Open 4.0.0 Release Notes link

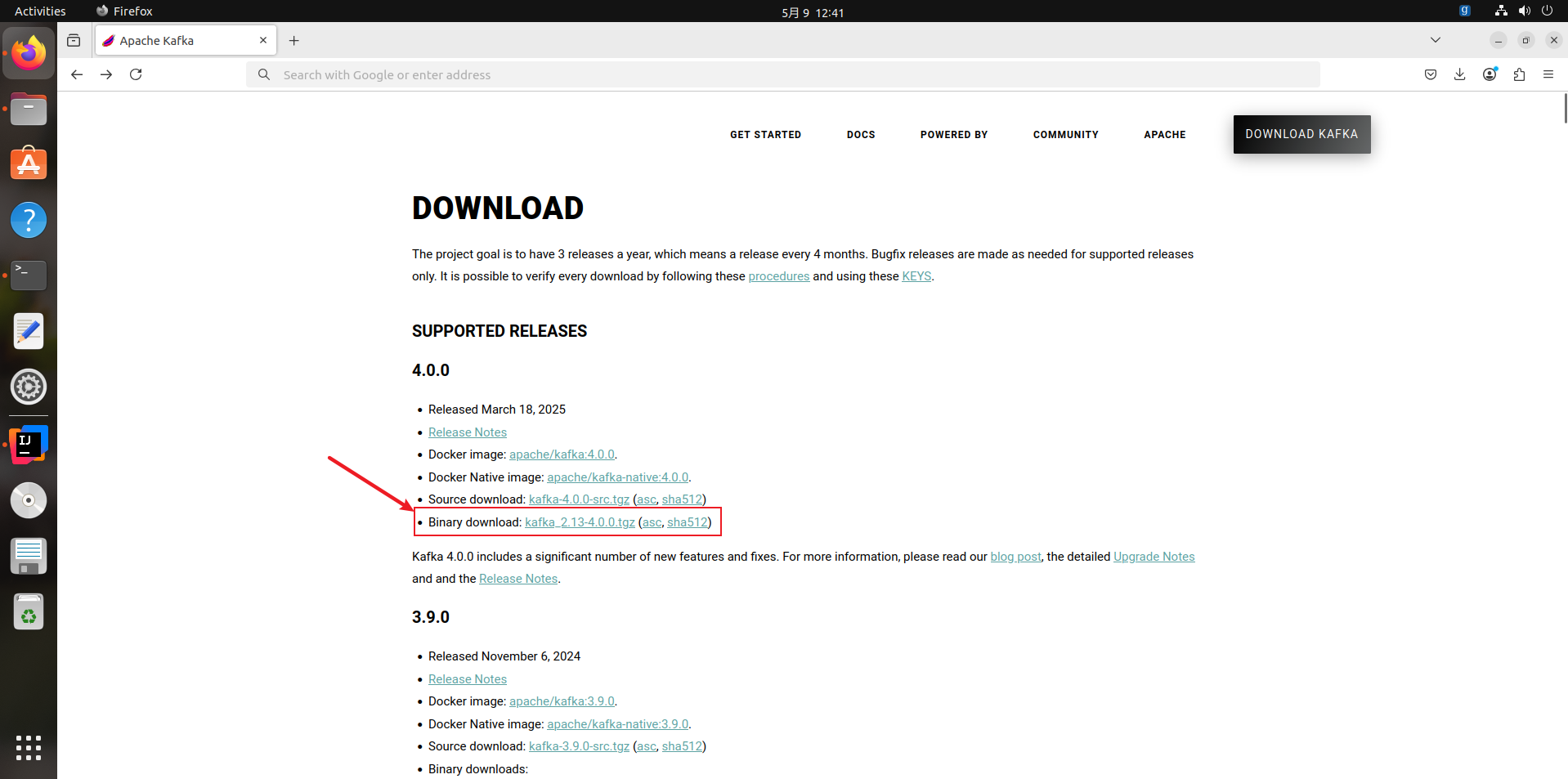468,432
